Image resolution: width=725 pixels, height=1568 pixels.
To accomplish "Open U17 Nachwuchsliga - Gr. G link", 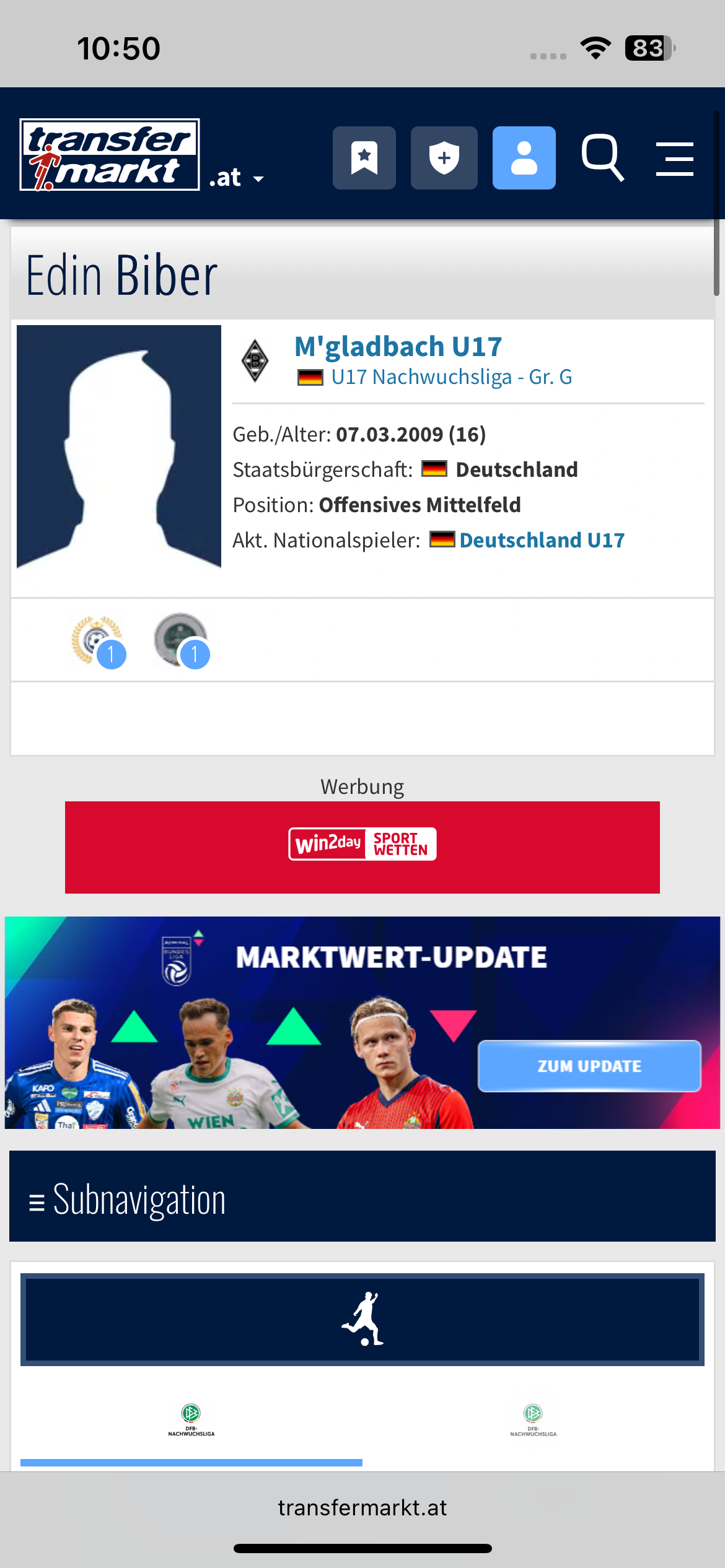I will [451, 377].
